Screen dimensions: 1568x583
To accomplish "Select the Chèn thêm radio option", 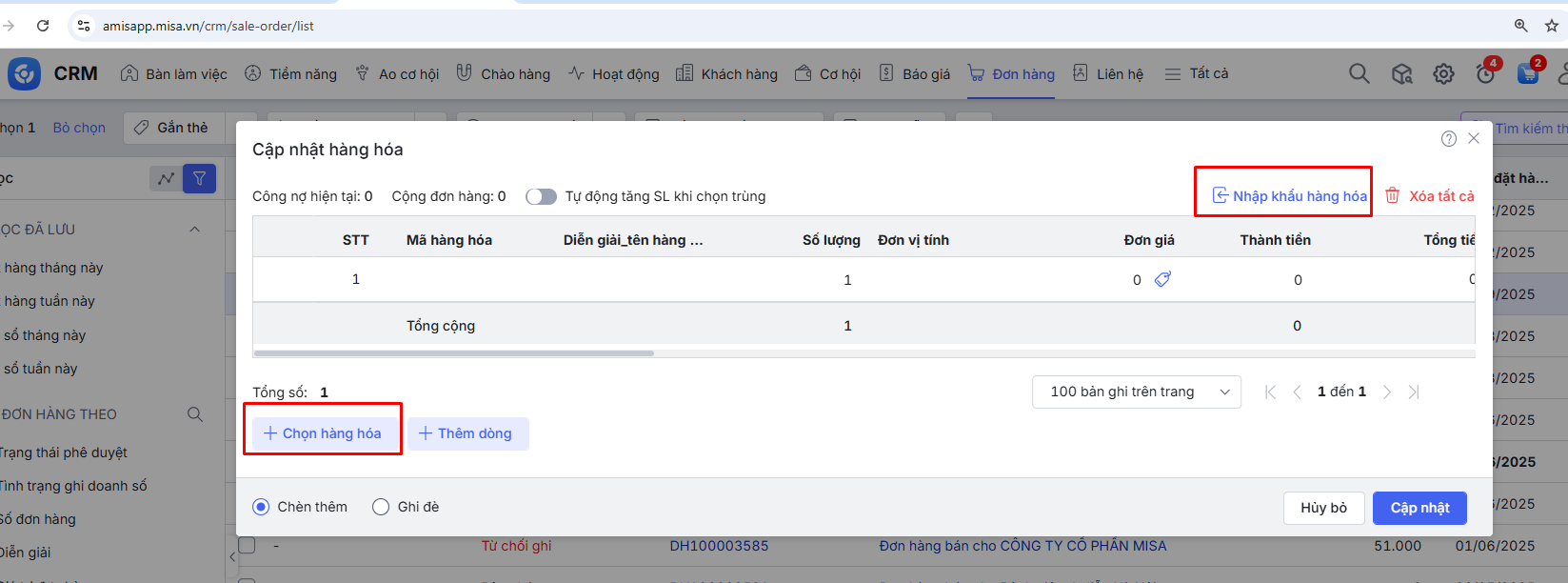I will [261, 507].
